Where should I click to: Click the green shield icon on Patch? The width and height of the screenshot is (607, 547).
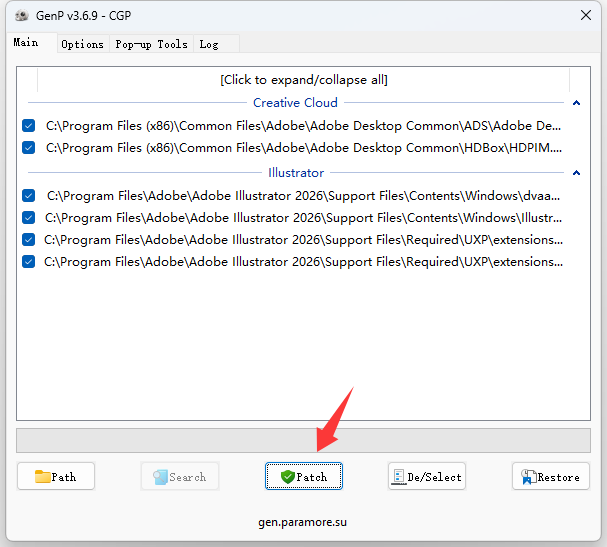288,477
